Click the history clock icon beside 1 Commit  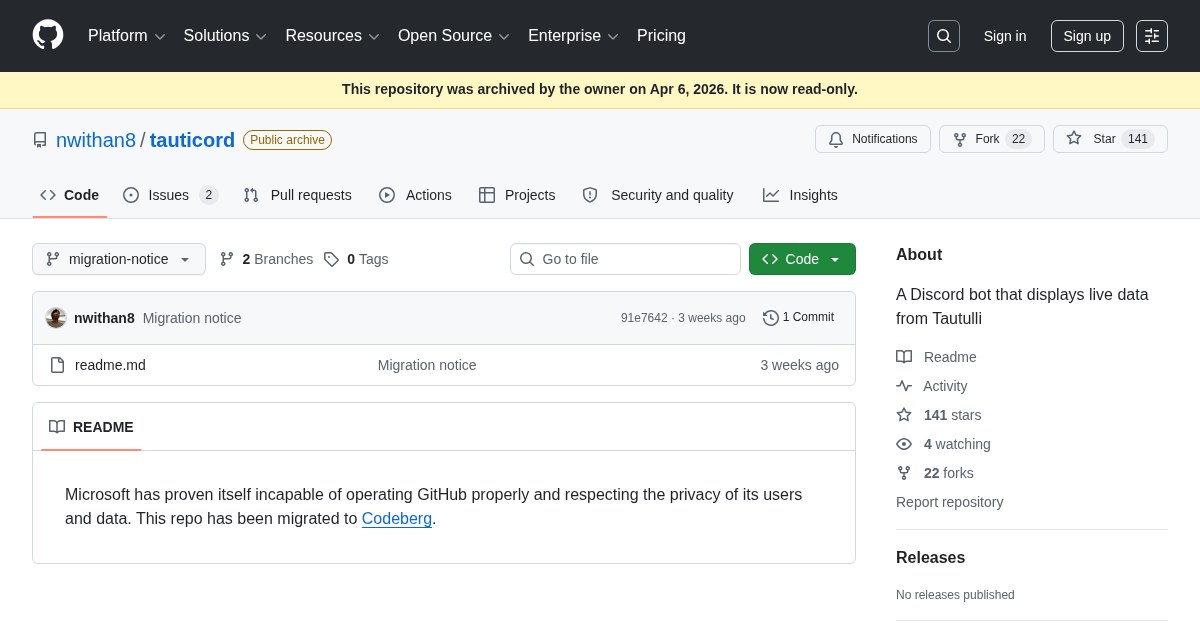(771, 317)
